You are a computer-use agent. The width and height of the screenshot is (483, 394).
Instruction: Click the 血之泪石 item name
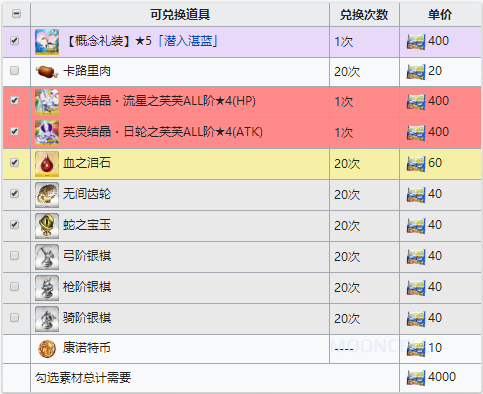pyautogui.click(x=87, y=163)
